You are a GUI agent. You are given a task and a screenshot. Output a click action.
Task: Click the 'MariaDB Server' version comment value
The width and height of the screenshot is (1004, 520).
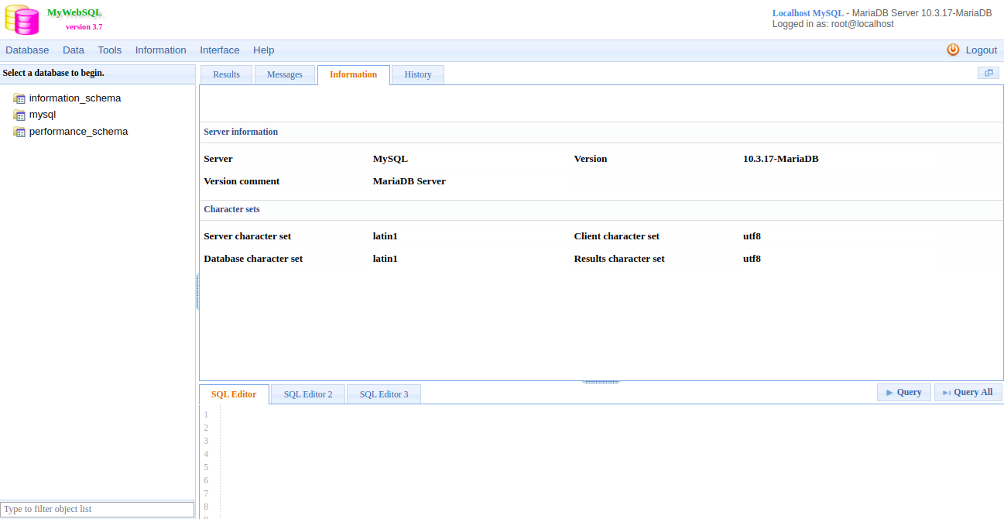click(409, 181)
